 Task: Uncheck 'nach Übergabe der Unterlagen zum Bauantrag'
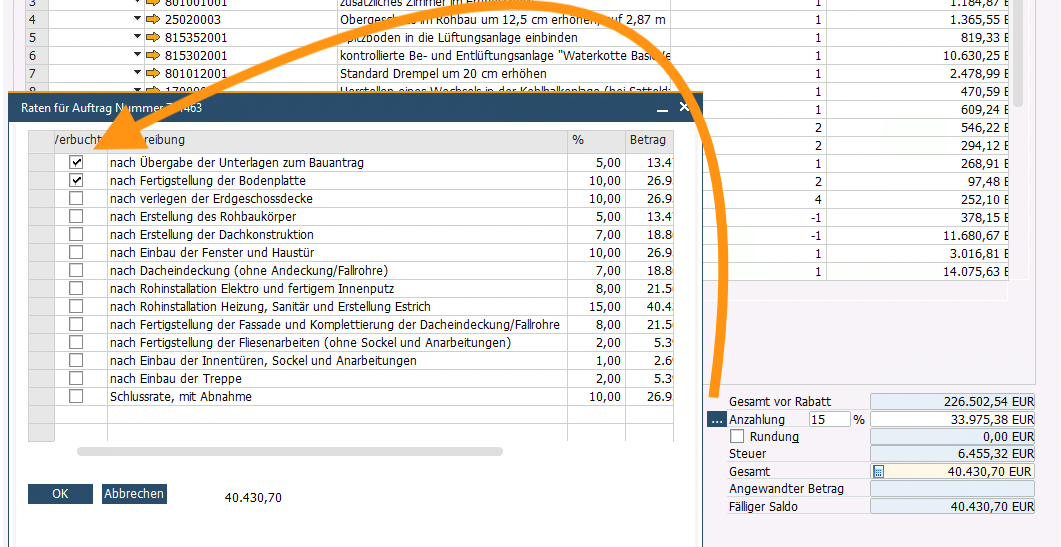click(x=76, y=162)
